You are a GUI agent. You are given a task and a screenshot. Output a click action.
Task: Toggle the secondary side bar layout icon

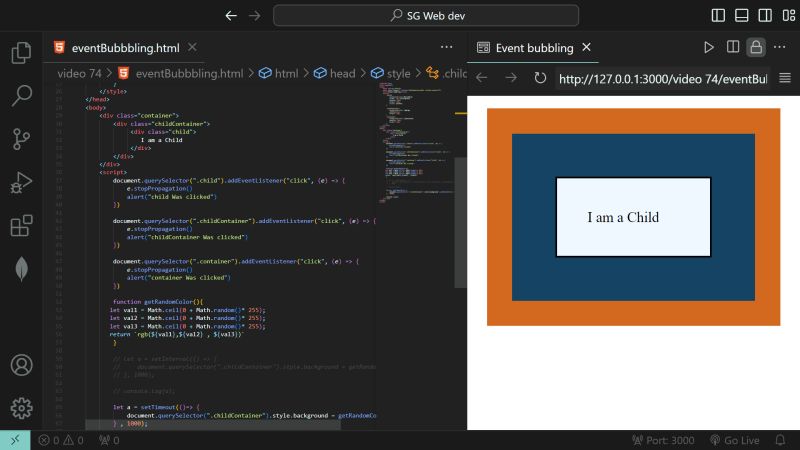[765, 15]
